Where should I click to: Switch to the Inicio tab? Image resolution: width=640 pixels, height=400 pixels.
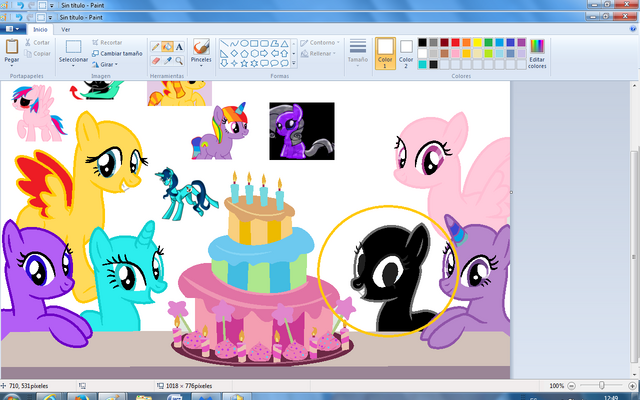(x=40, y=29)
